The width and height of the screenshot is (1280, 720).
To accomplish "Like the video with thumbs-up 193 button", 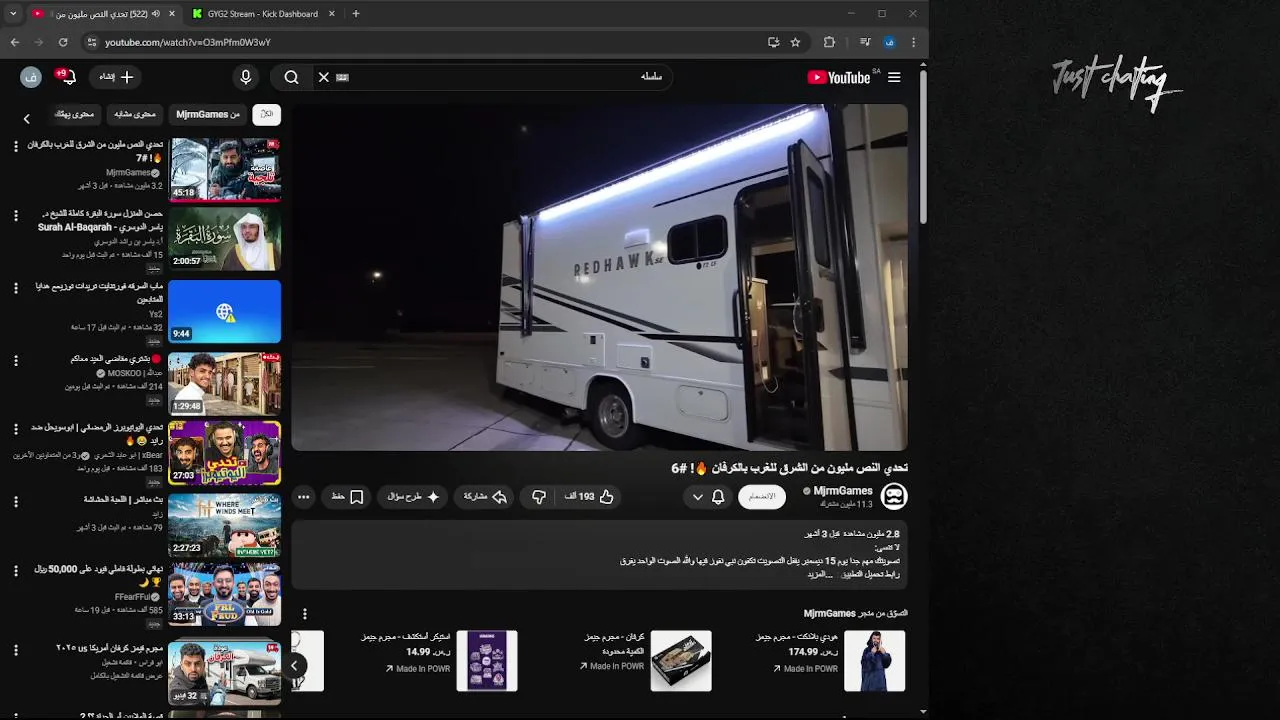I will [x=590, y=496].
